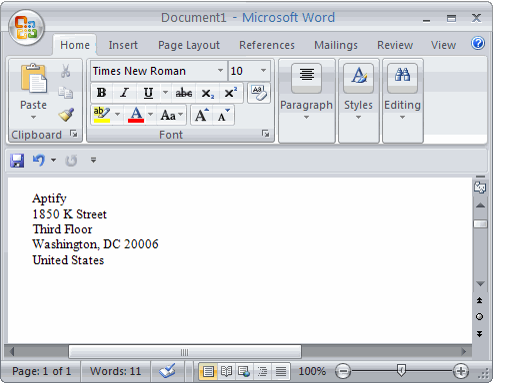528x391 pixels.
Task: Switch to Draft view
Action: [281, 371]
